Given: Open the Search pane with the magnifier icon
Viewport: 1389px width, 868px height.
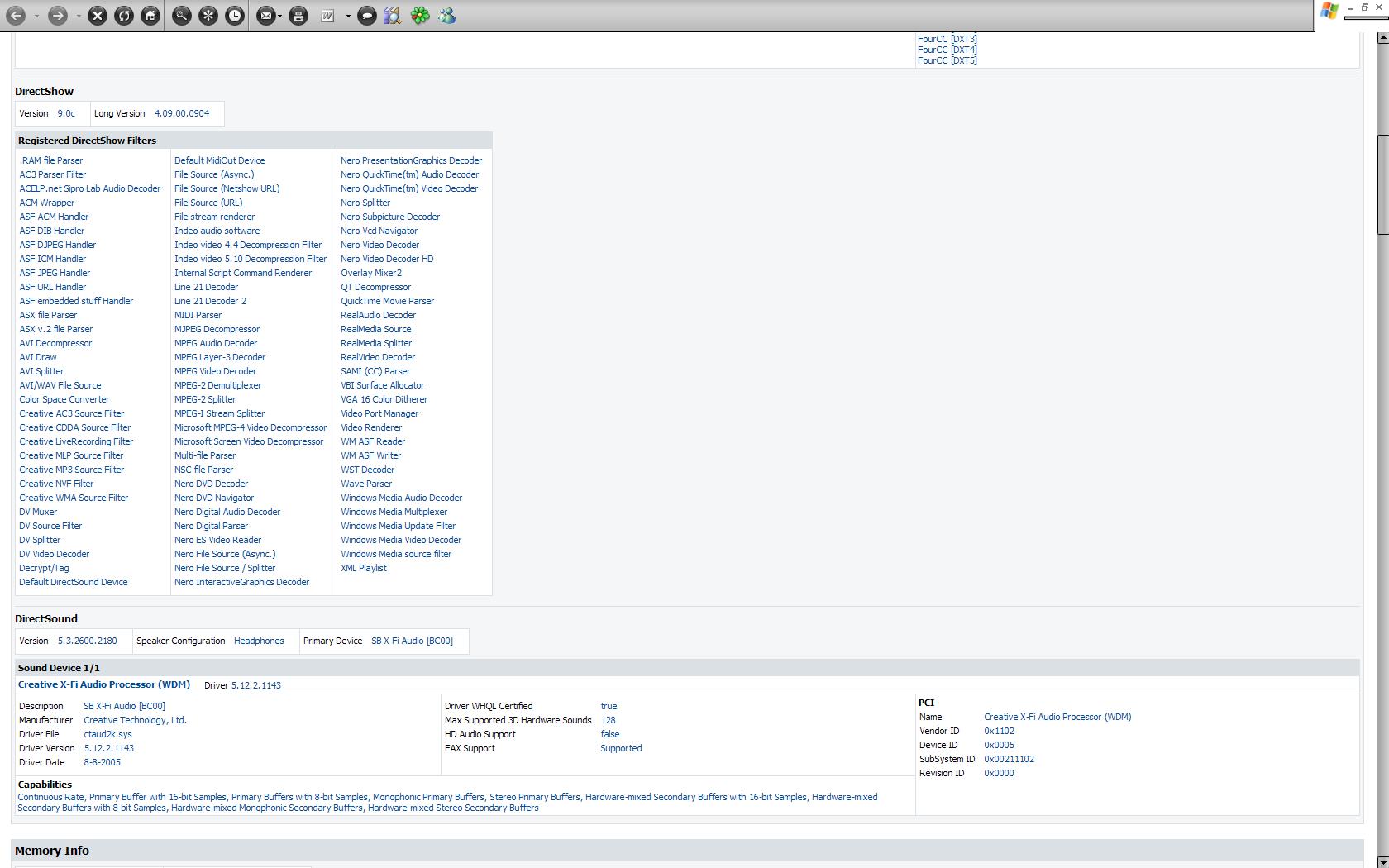Looking at the screenshot, I should [x=182, y=16].
